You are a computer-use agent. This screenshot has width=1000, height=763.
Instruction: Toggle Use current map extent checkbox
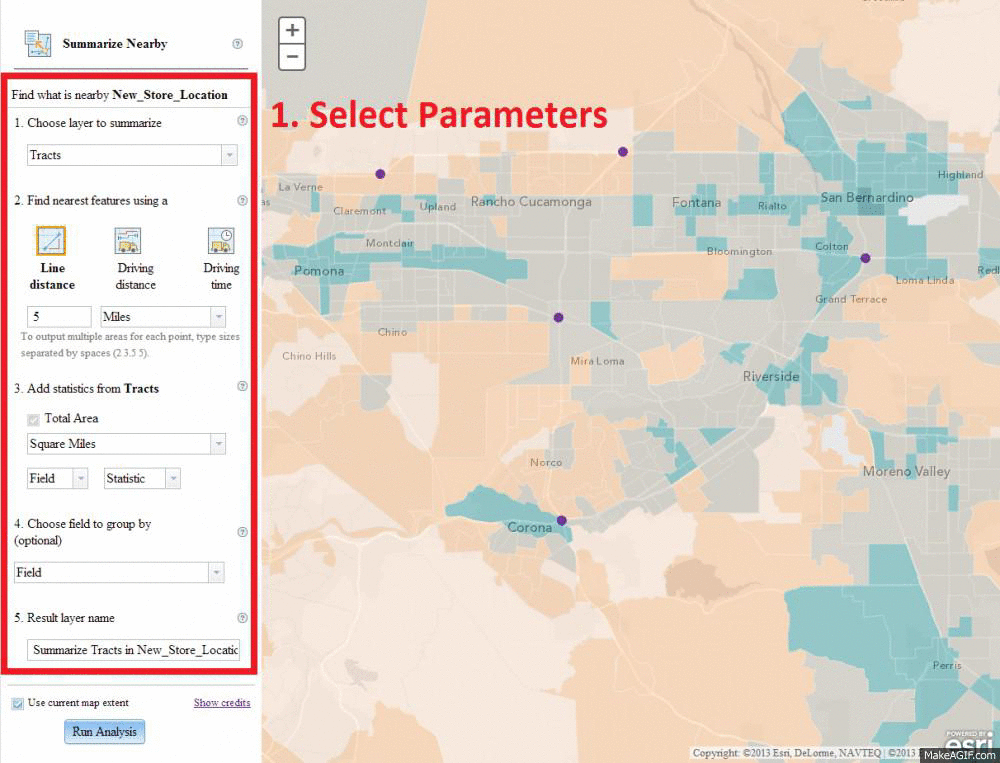click(18, 703)
